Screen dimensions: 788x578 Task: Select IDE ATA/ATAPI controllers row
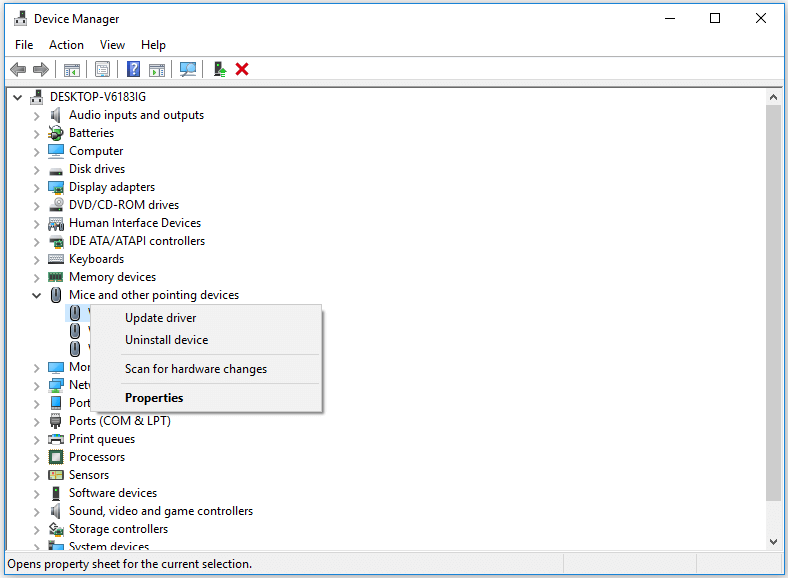pyautogui.click(x=137, y=241)
